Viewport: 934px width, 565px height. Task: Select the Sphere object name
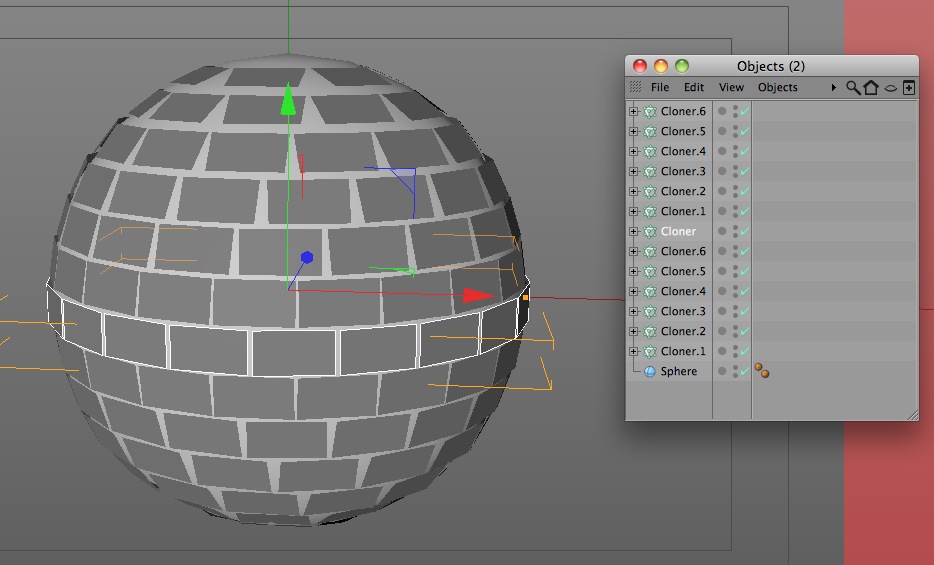678,372
